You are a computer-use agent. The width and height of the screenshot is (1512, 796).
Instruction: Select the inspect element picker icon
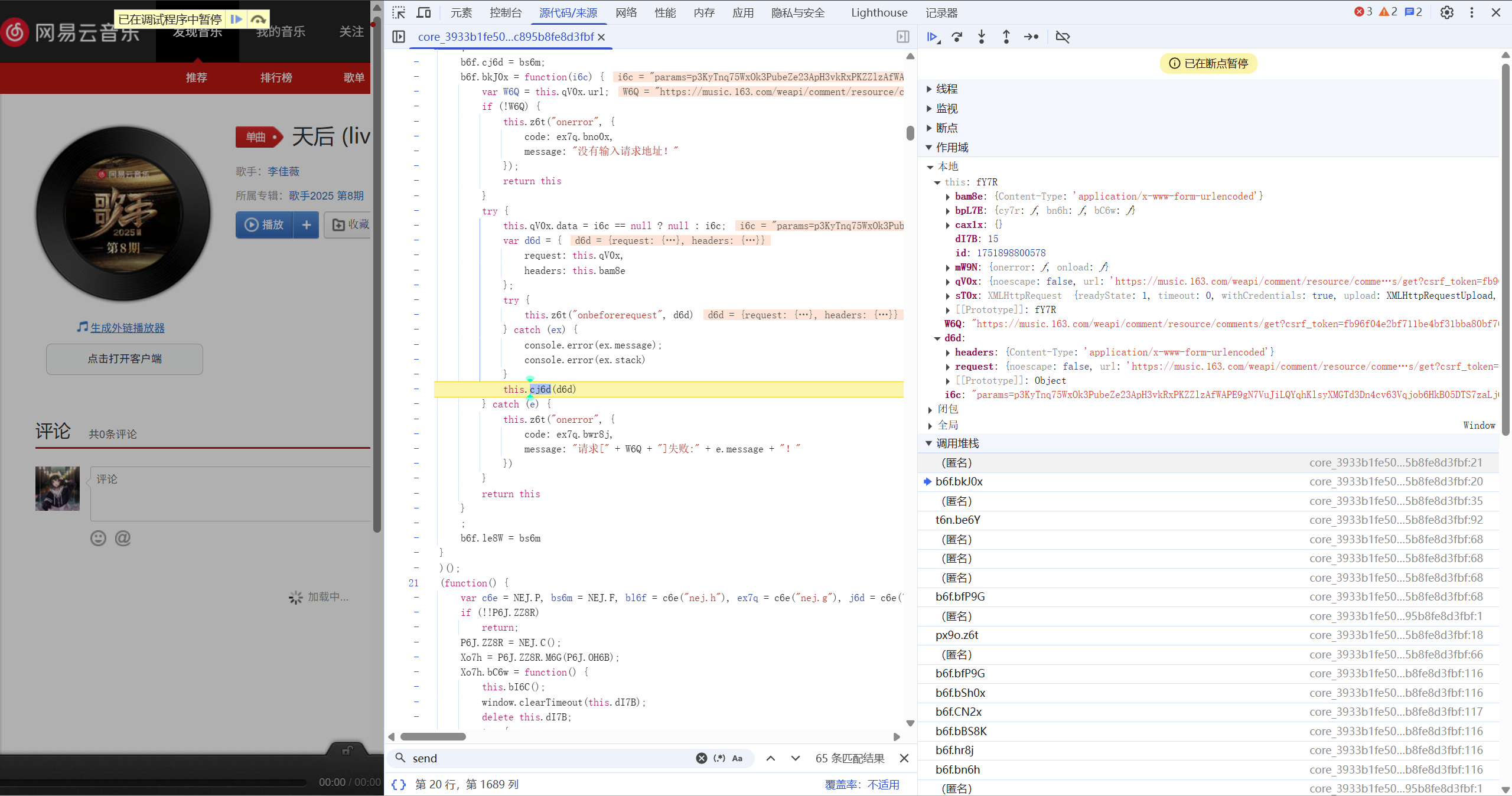click(x=399, y=12)
